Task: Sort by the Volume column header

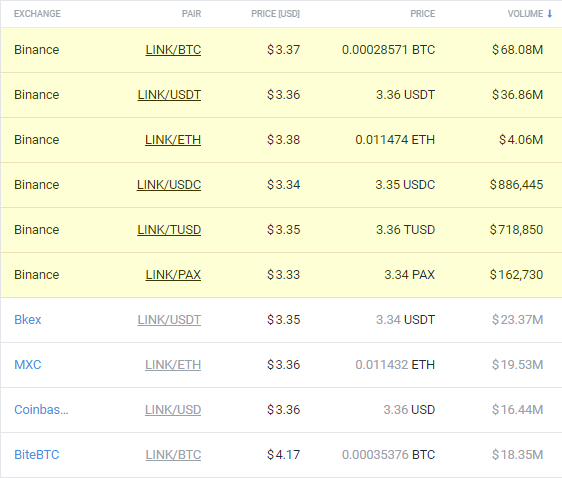Action: [525, 14]
